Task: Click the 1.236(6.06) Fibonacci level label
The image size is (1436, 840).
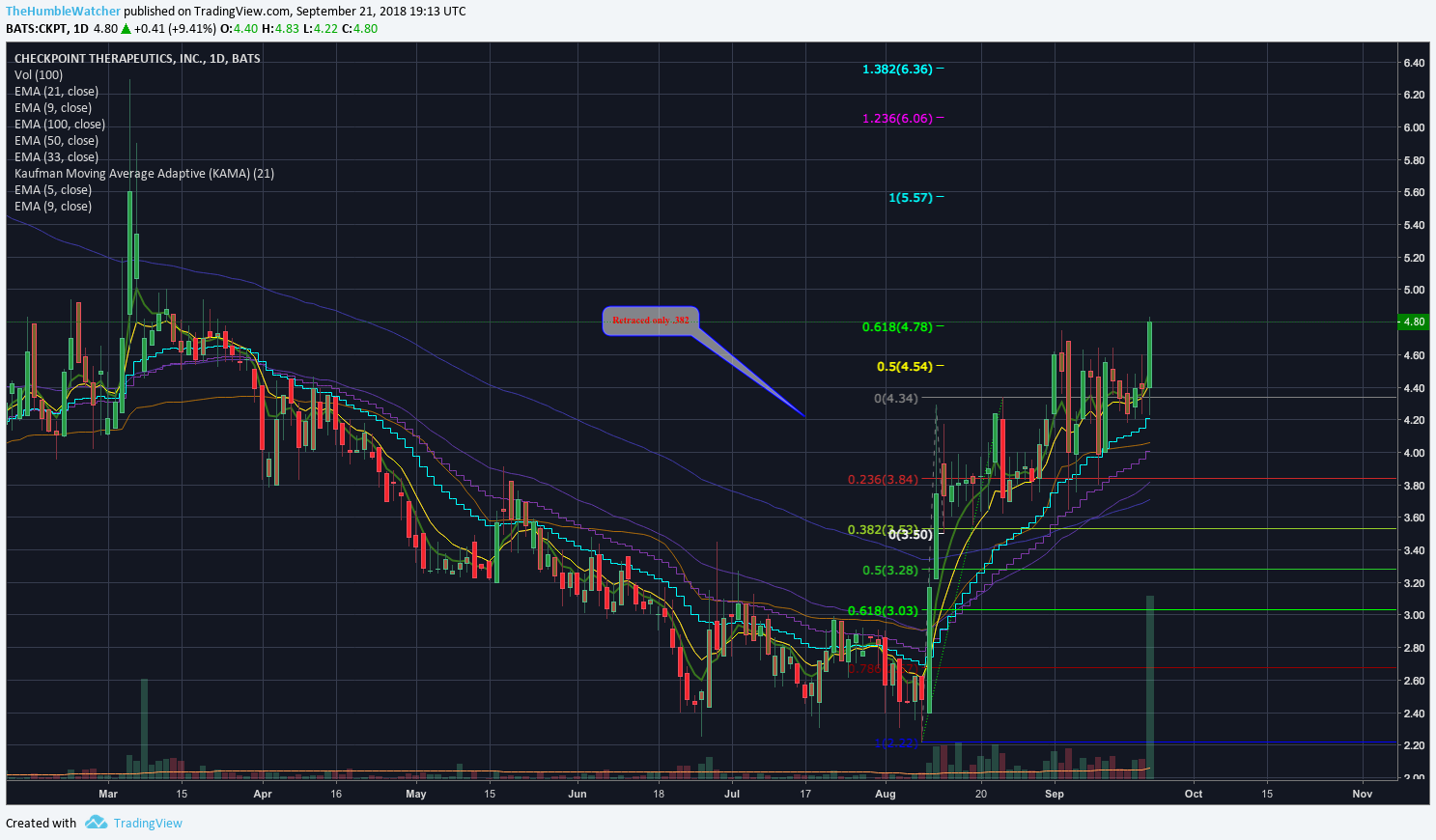Action: click(x=898, y=119)
